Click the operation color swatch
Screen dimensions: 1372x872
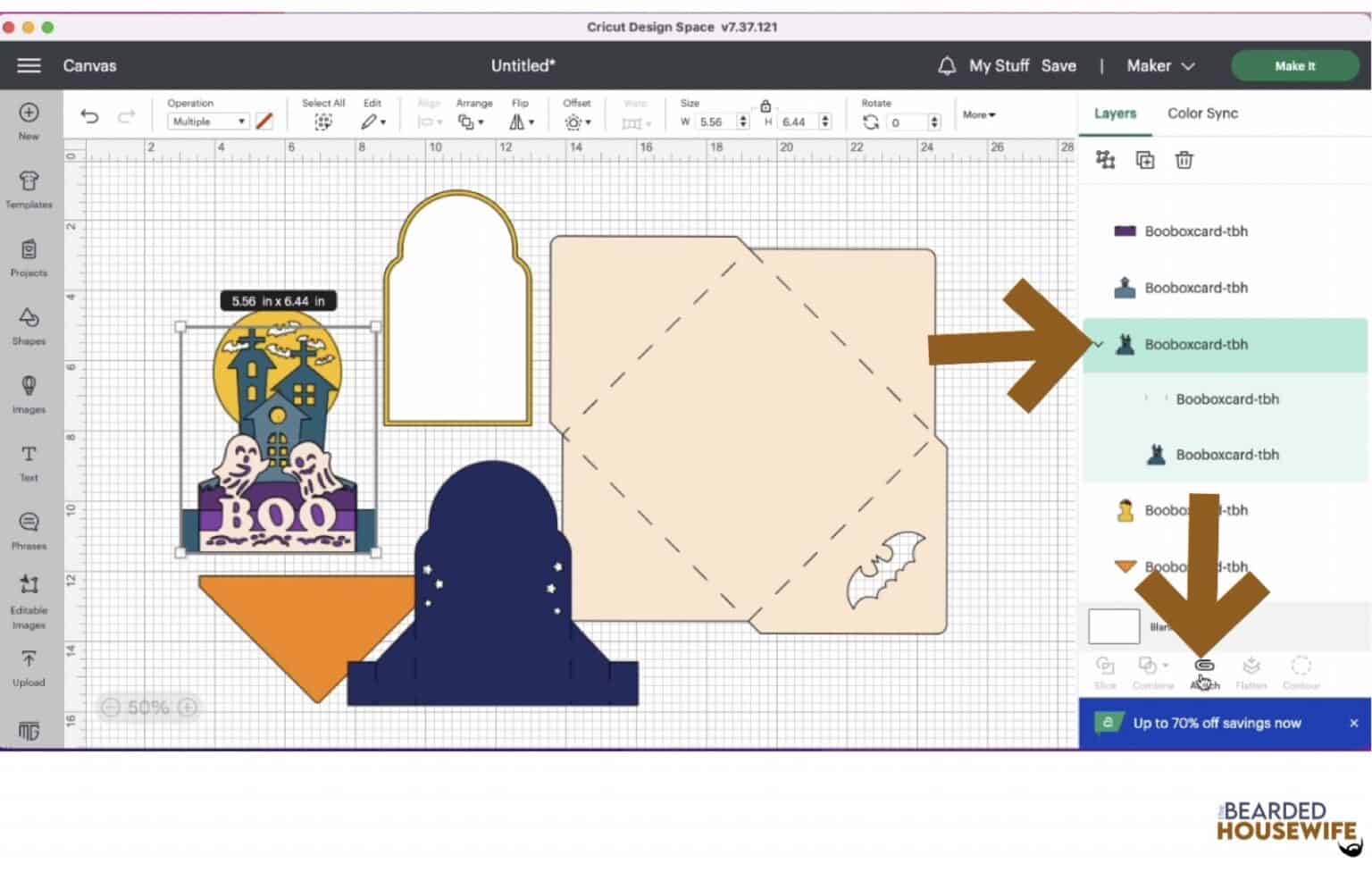264,122
